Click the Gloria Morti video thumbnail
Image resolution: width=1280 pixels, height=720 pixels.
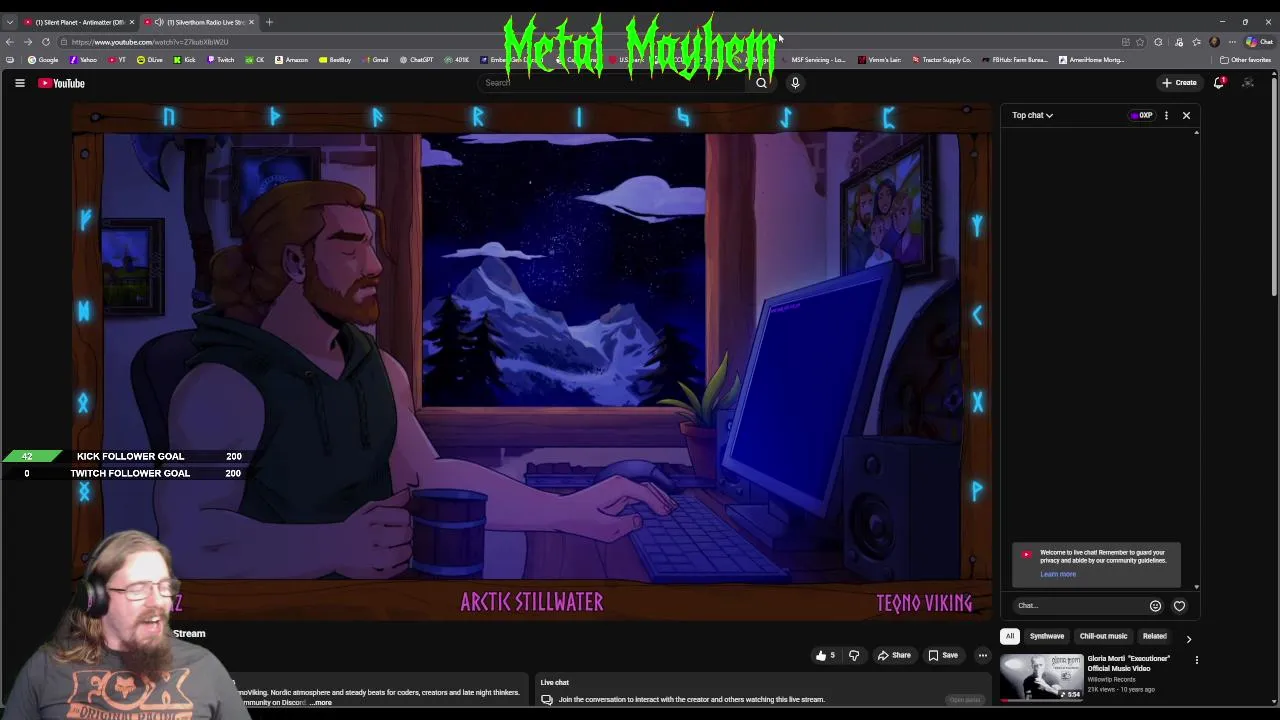[x=1041, y=677]
